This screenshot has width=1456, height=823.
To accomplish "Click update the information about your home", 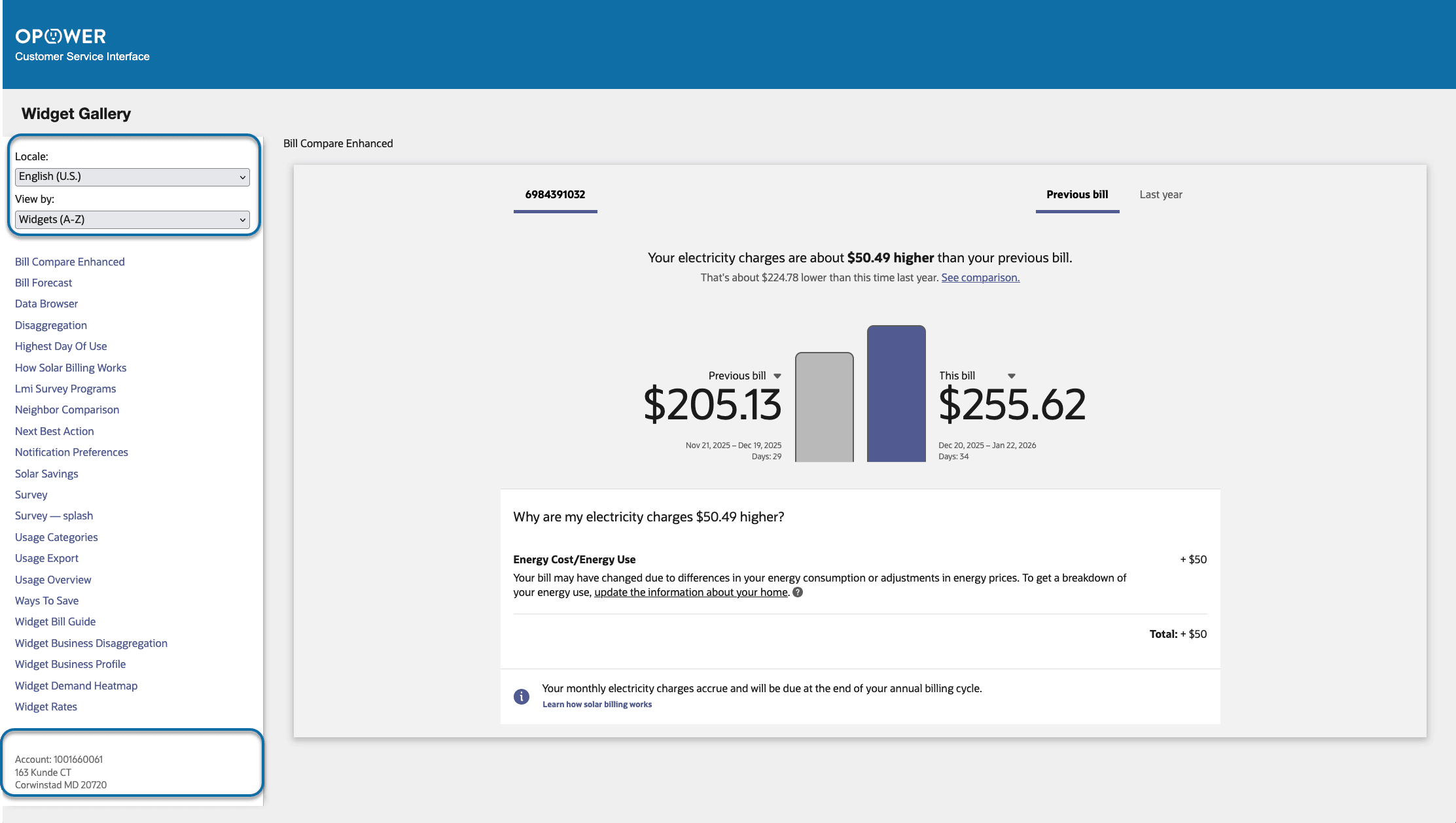I will pyautogui.click(x=690, y=593).
